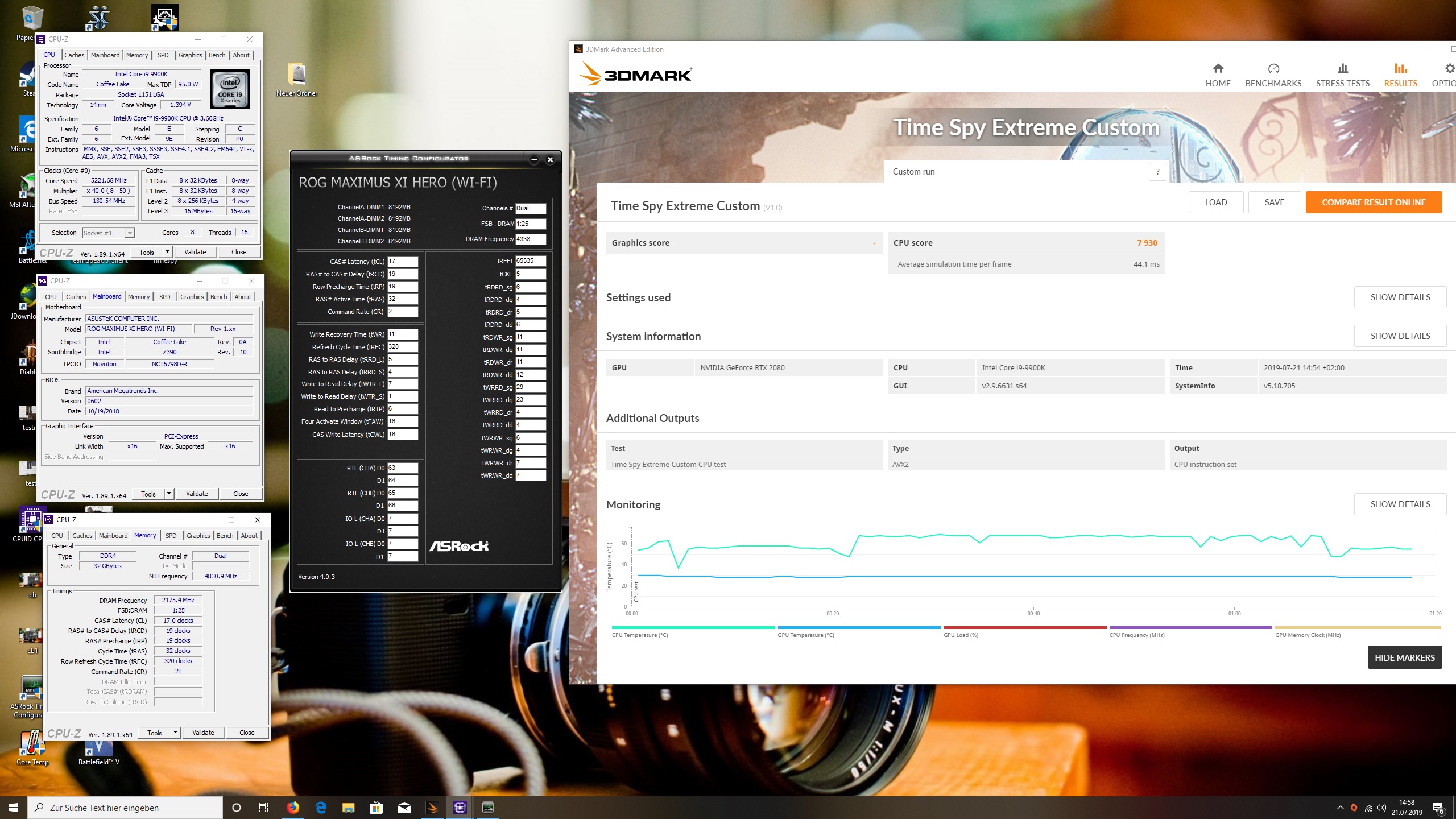This screenshot has width=1456, height=819.
Task: Open Stress Tests section icon
Action: click(1342, 69)
